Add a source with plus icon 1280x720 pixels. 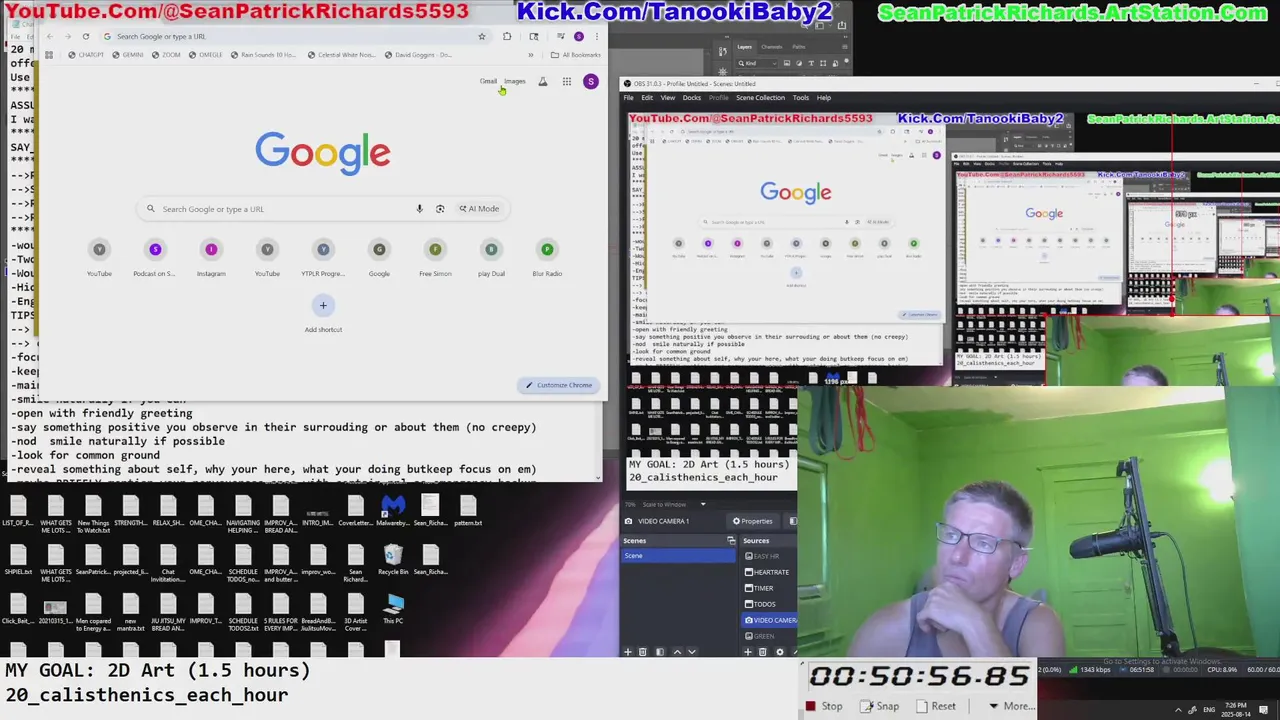click(x=748, y=652)
